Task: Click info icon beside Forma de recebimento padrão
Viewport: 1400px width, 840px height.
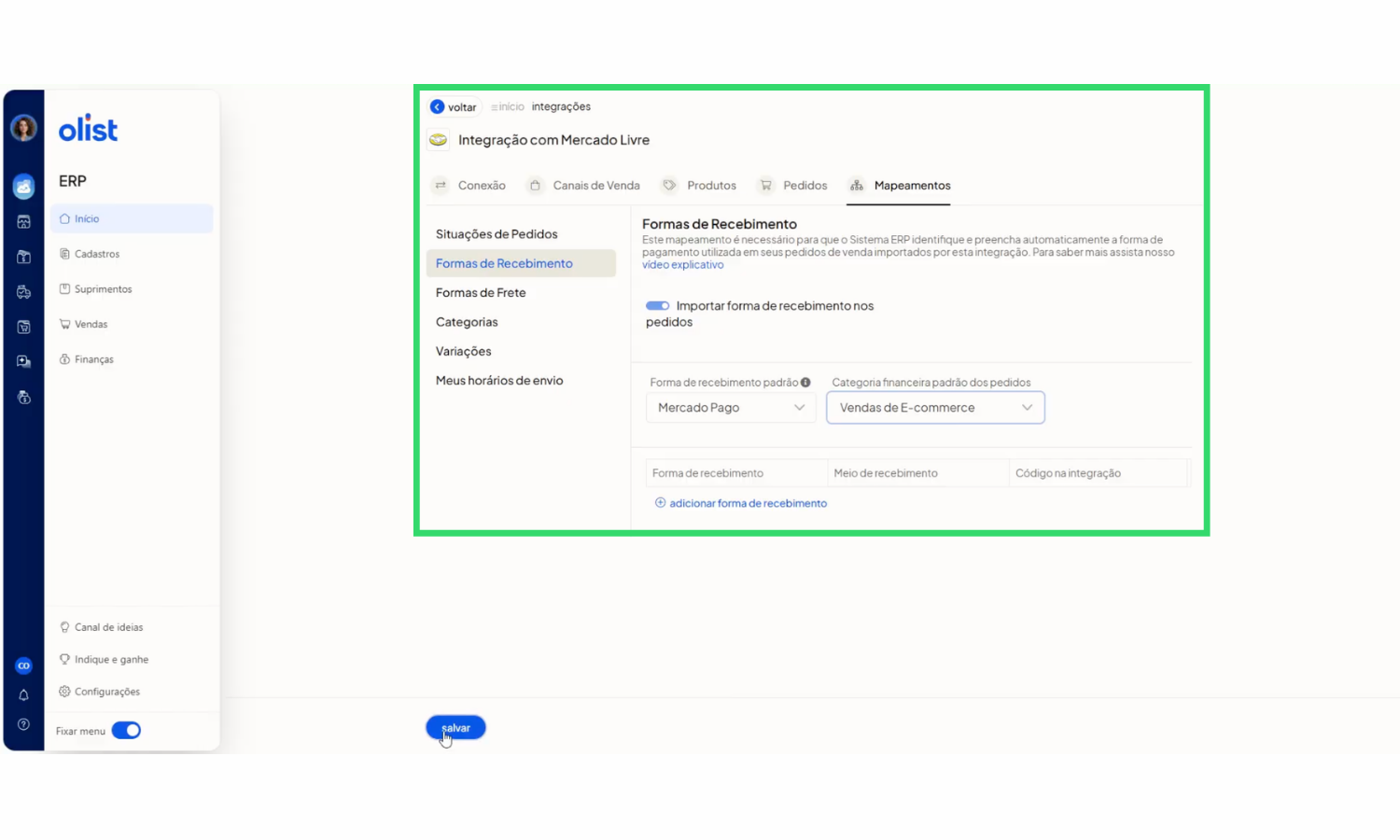Action: 805,382
